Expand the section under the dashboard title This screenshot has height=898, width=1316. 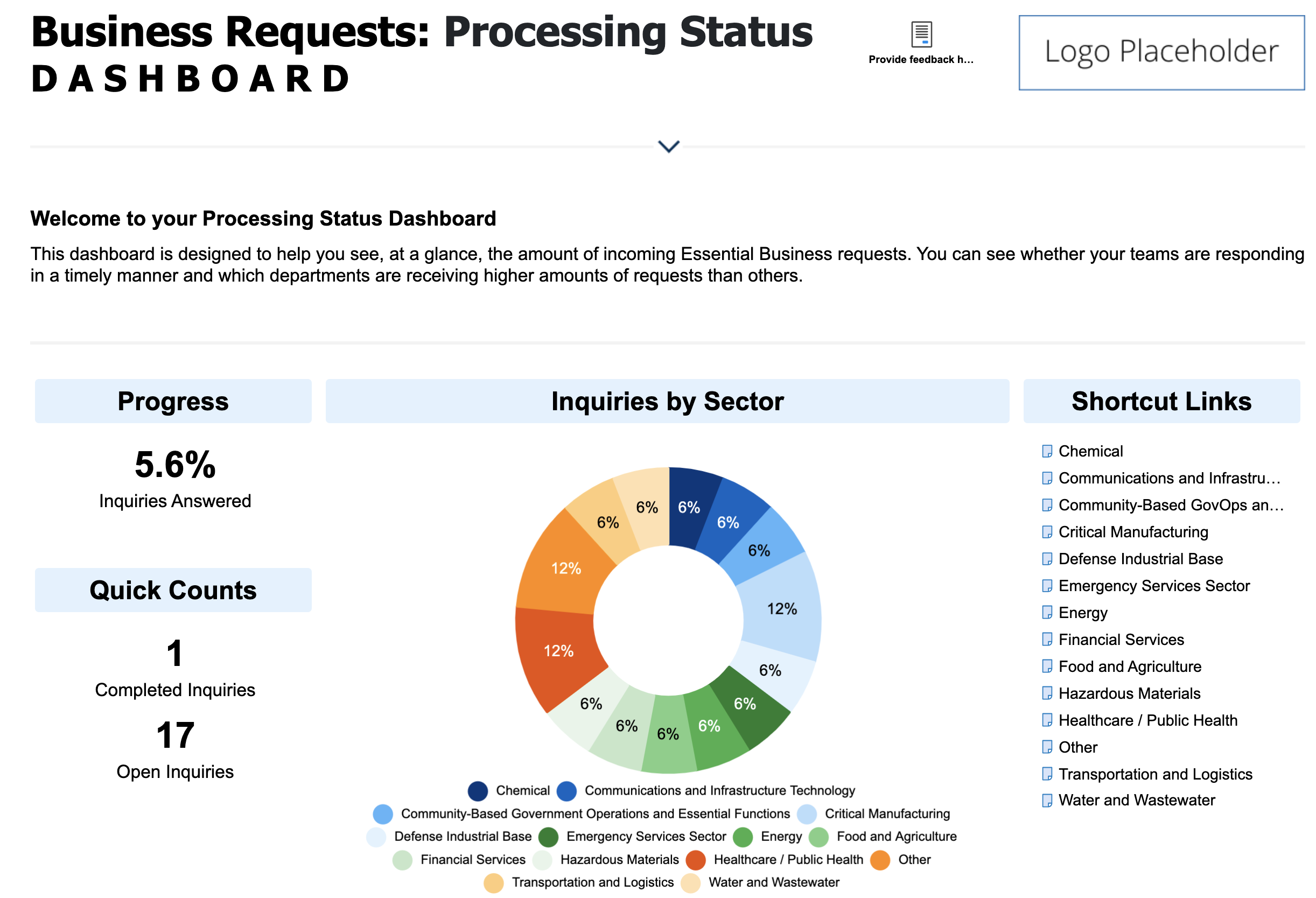669,146
